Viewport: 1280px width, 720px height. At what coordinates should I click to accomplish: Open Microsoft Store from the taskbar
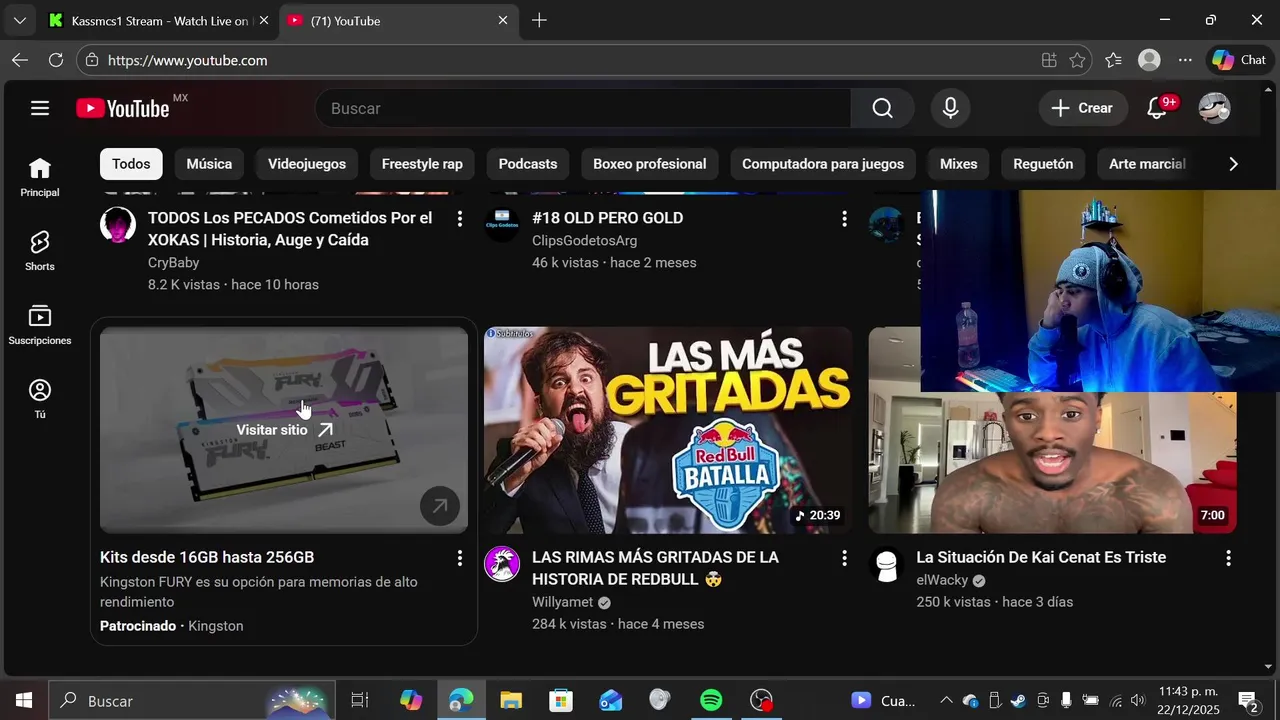(x=561, y=701)
